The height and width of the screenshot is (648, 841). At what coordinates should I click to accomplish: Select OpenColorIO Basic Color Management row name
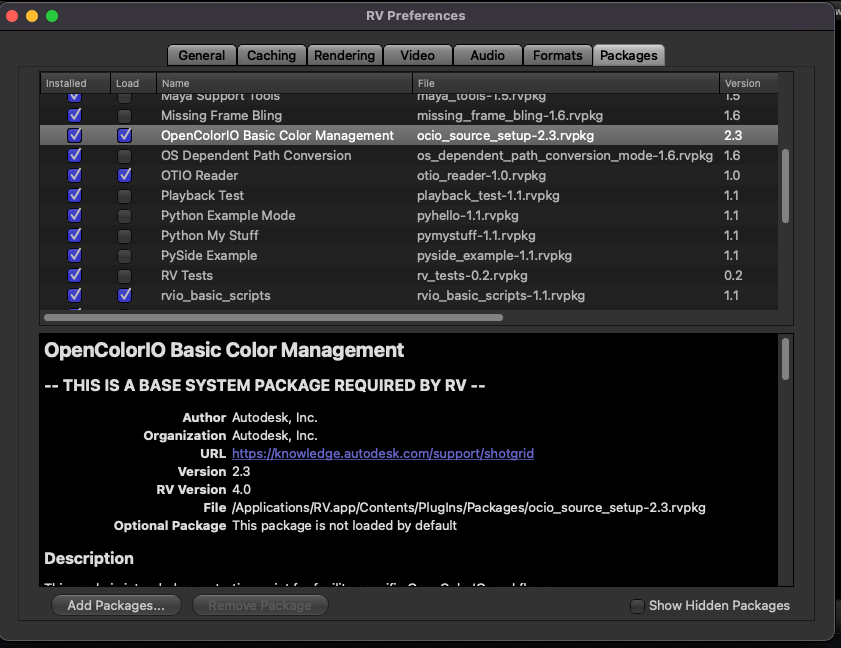[x=277, y=136]
